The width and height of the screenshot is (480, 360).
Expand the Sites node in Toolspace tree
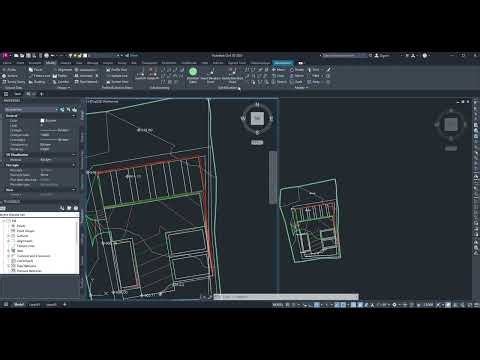9,251
